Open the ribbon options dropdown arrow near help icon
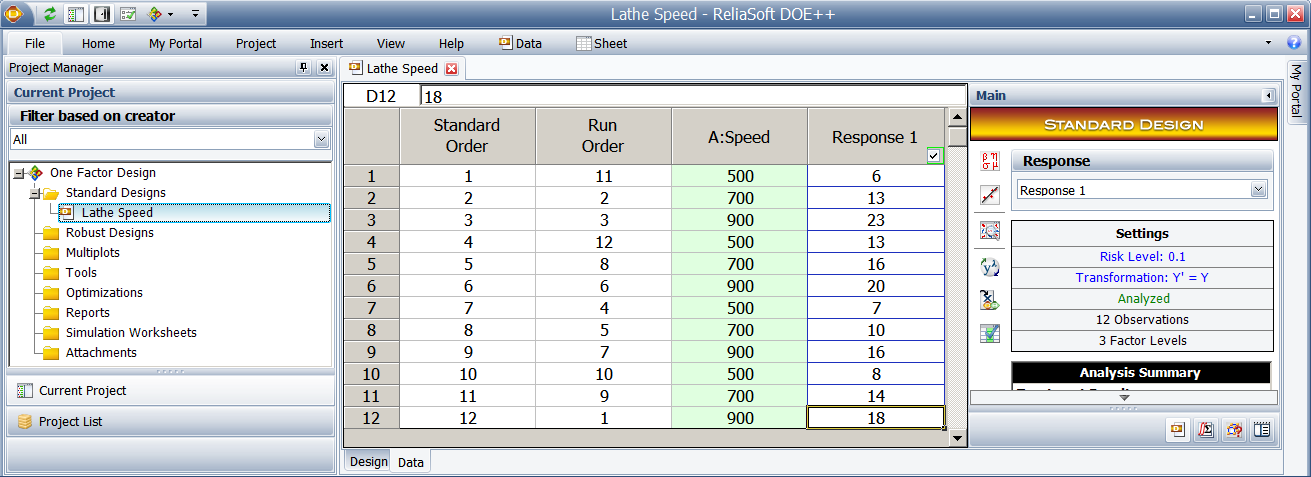 [1268, 43]
